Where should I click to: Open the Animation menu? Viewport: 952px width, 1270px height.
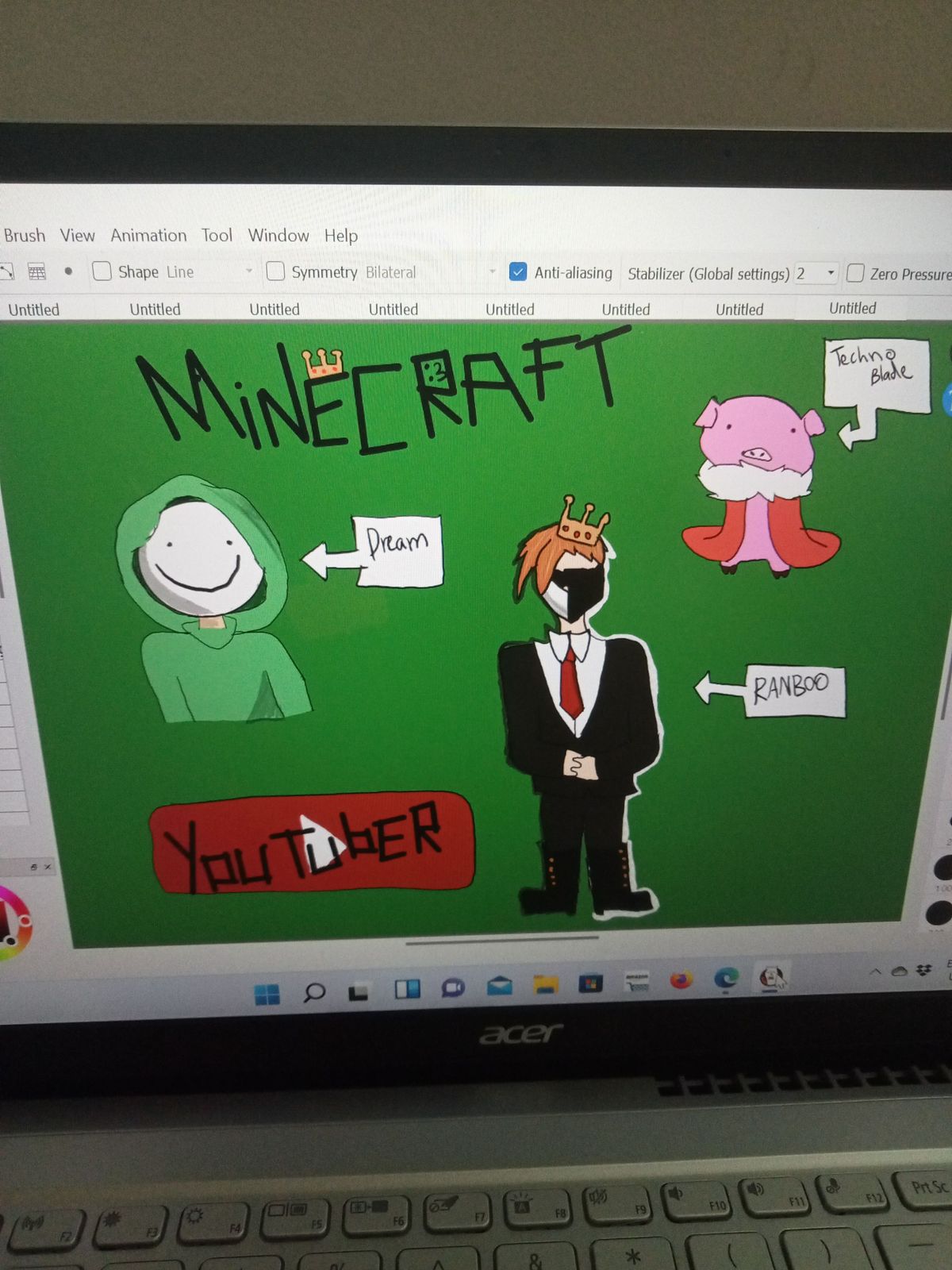(148, 235)
